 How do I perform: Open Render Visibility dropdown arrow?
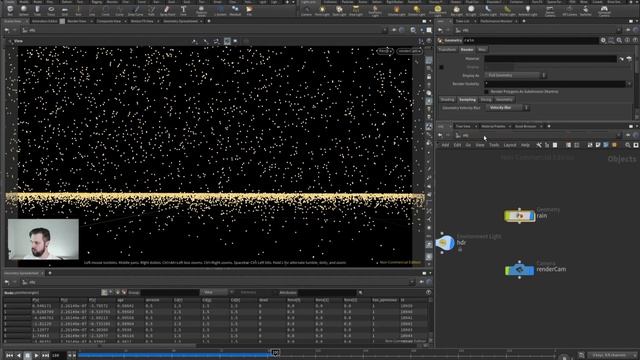pos(629,84)
